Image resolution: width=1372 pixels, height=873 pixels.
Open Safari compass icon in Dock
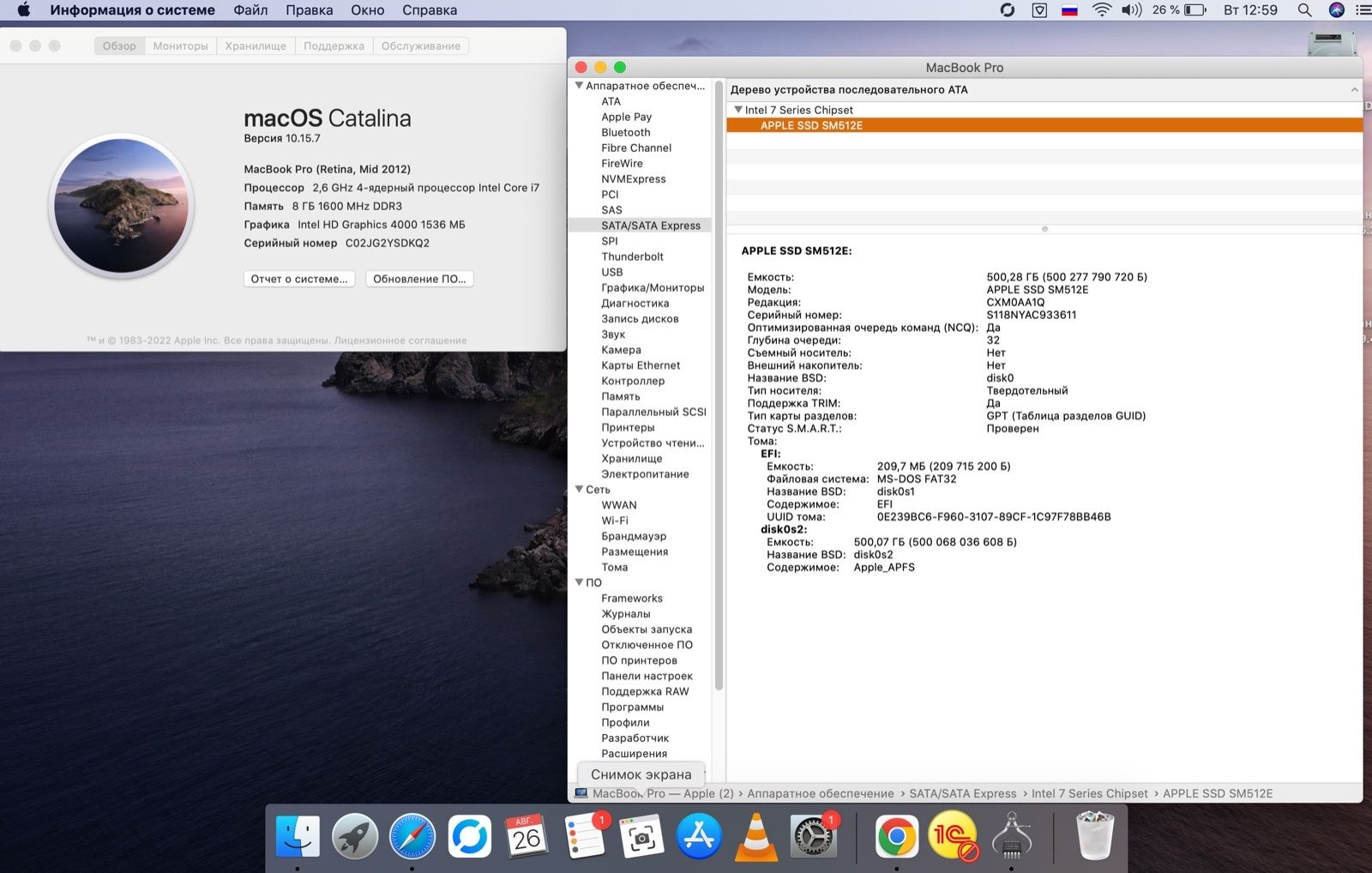click(x=412, y=836)
